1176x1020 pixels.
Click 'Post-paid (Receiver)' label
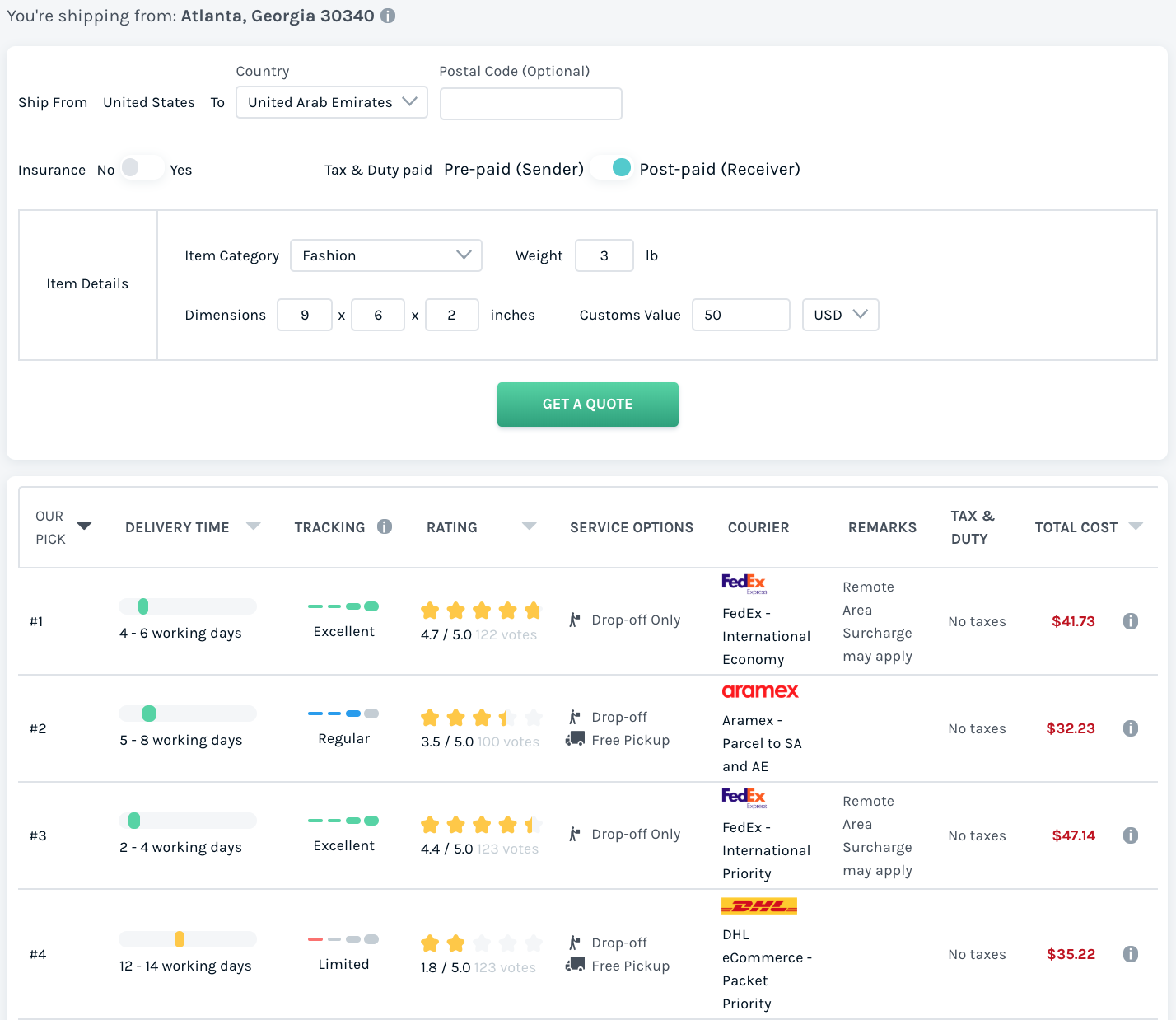720,169
